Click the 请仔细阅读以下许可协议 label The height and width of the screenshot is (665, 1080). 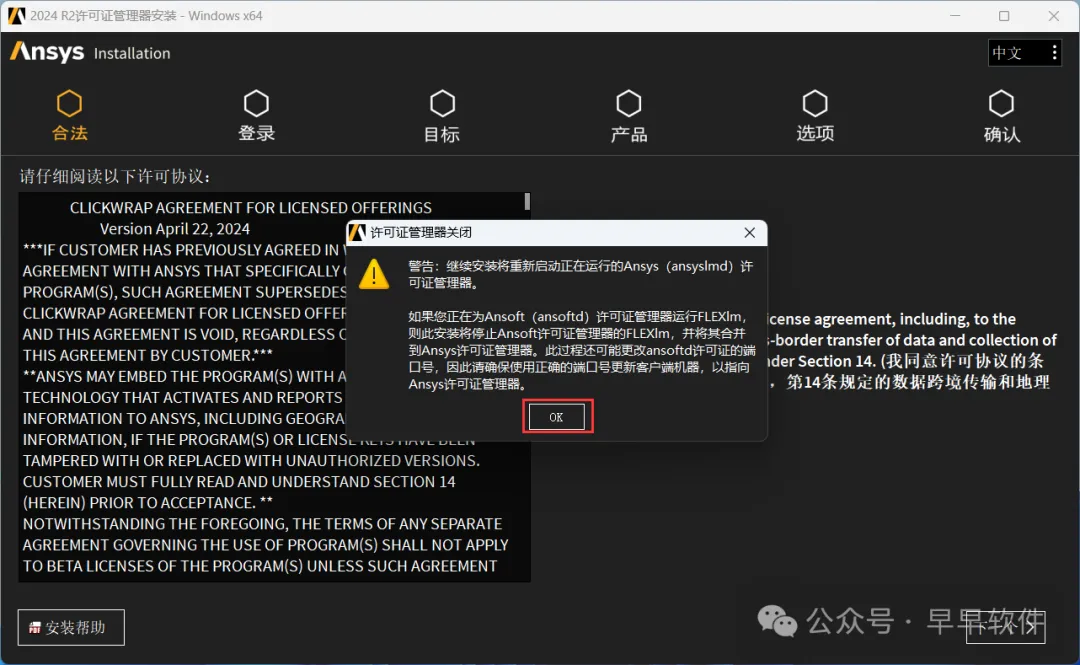pyautogui.click(x=114, y=176)
